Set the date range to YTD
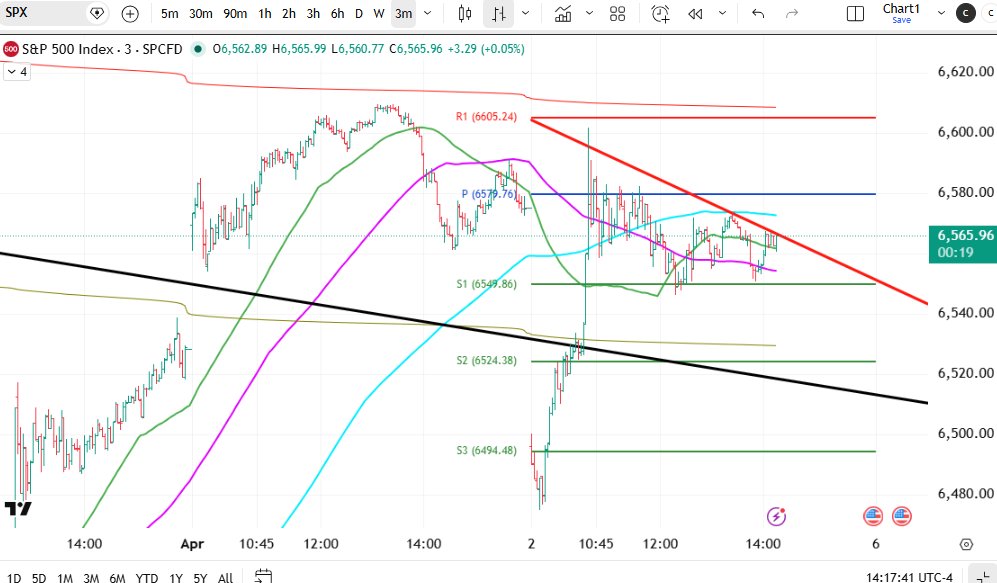997x583 pixels. pyautogui.click(x=147, y=577)
